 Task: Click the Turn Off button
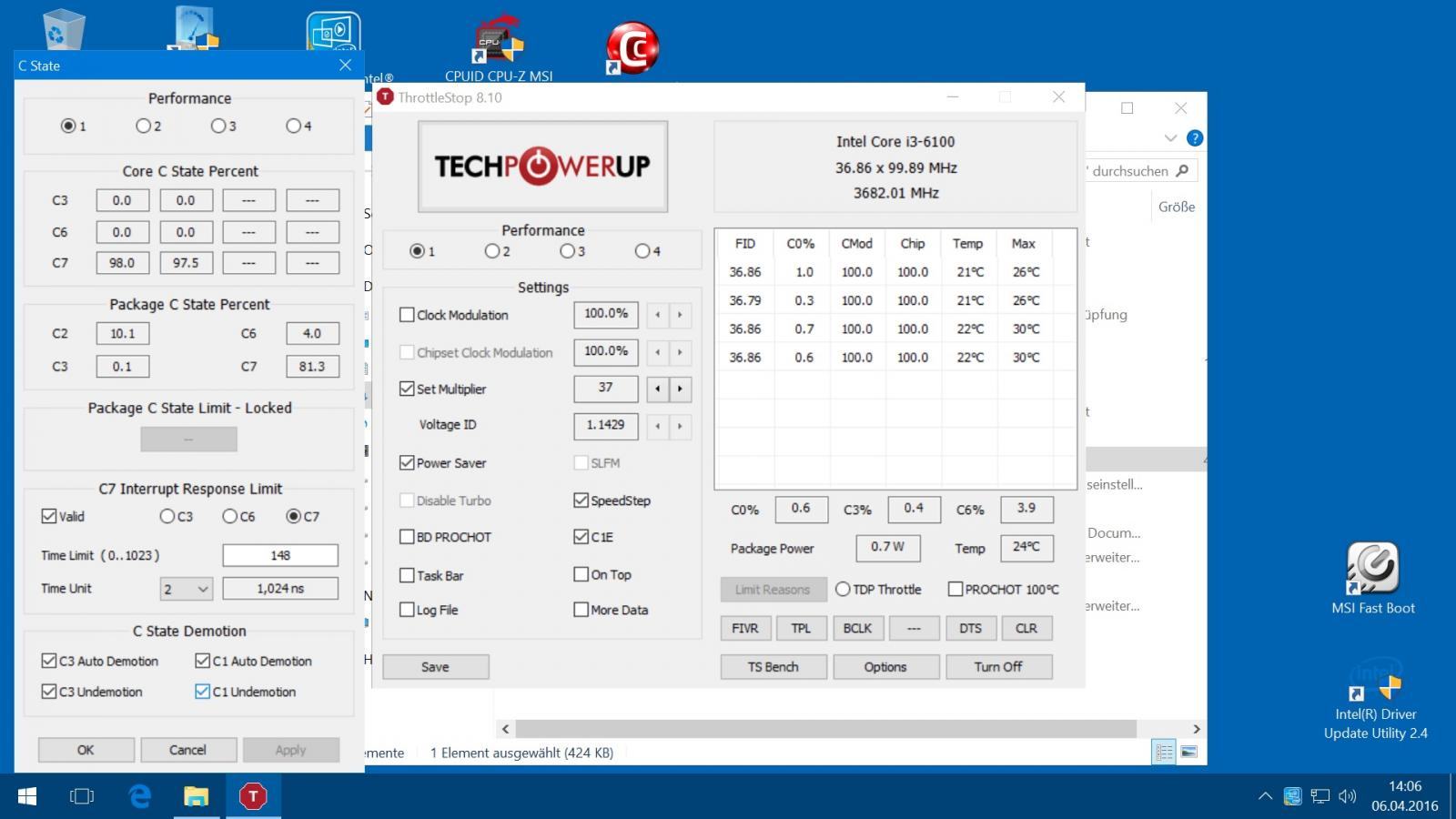pyautogui.click(x=998, y=667)
